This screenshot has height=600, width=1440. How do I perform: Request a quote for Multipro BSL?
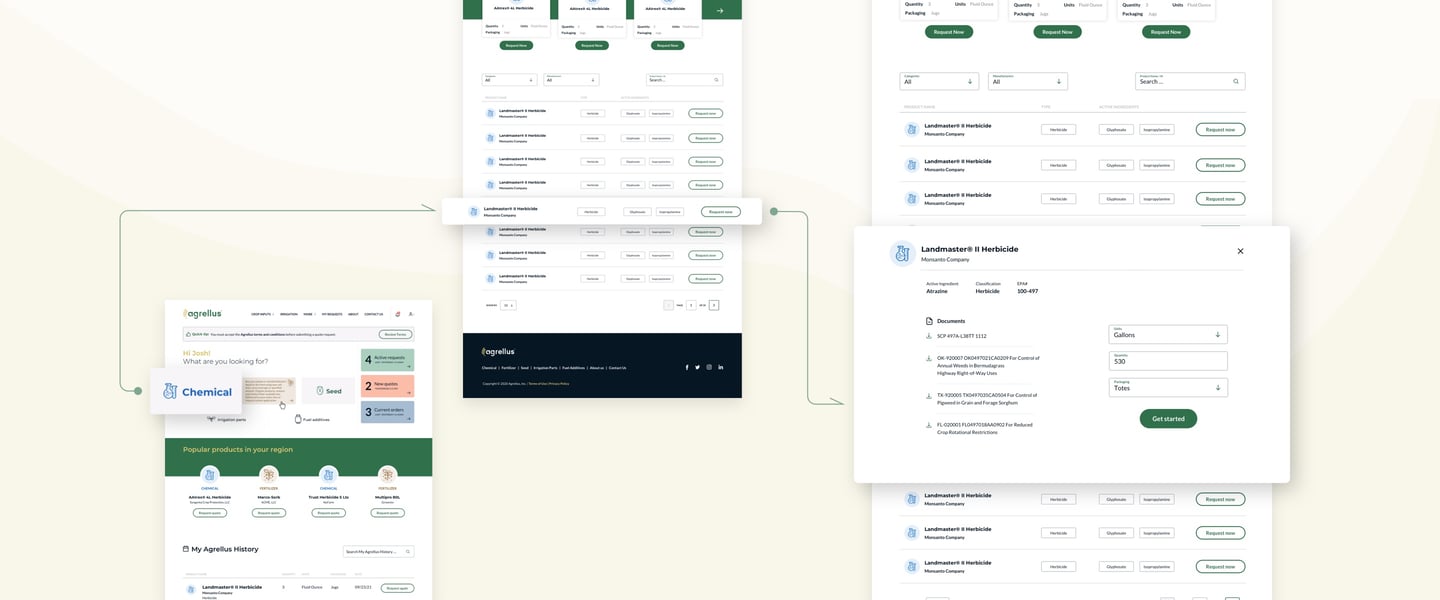pyautogui.click(x=388, y=513)
